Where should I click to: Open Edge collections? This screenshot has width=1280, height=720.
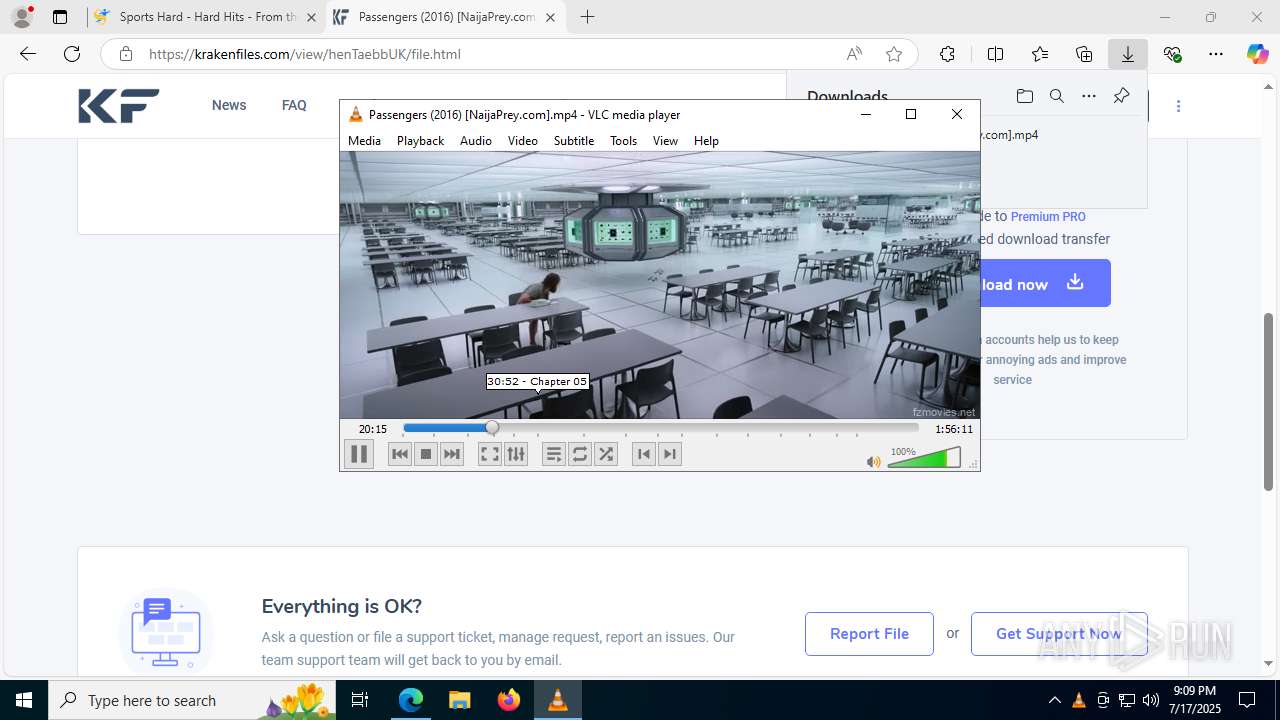[1084, 54]
